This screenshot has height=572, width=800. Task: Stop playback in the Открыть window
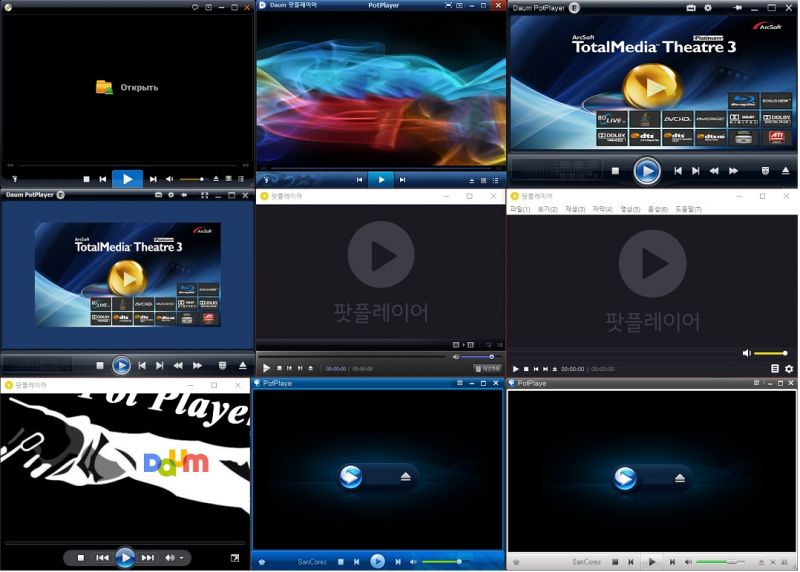(x=86, y=179)
